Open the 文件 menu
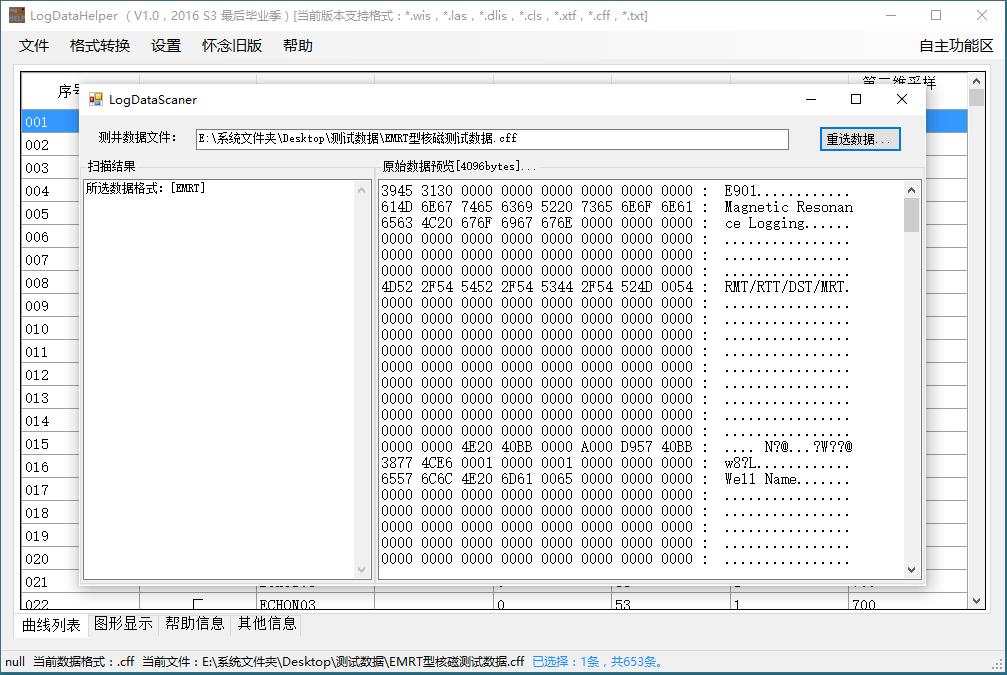 tap(34, 46)
